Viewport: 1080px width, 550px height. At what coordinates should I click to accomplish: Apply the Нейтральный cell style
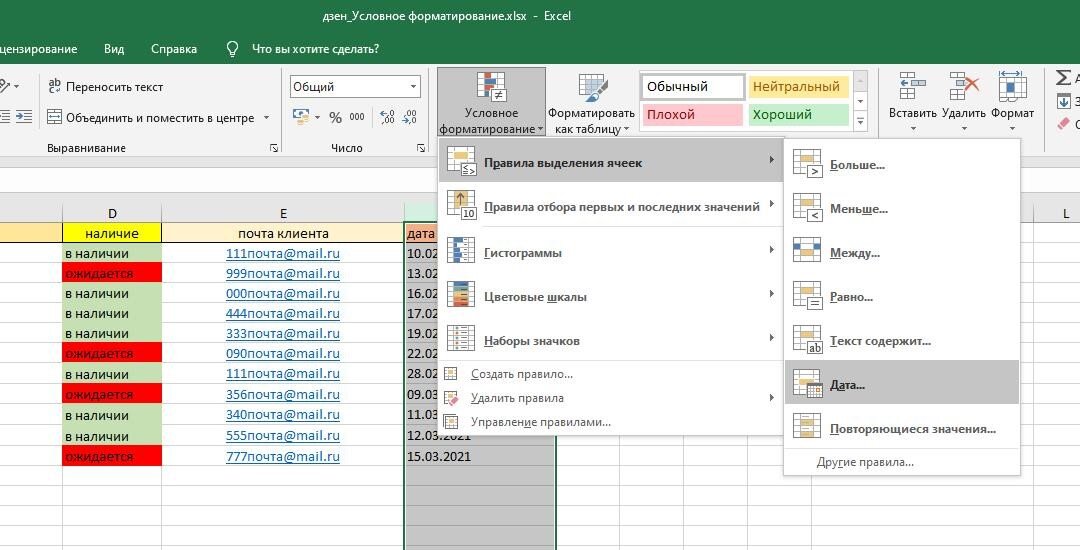point(798,87)
